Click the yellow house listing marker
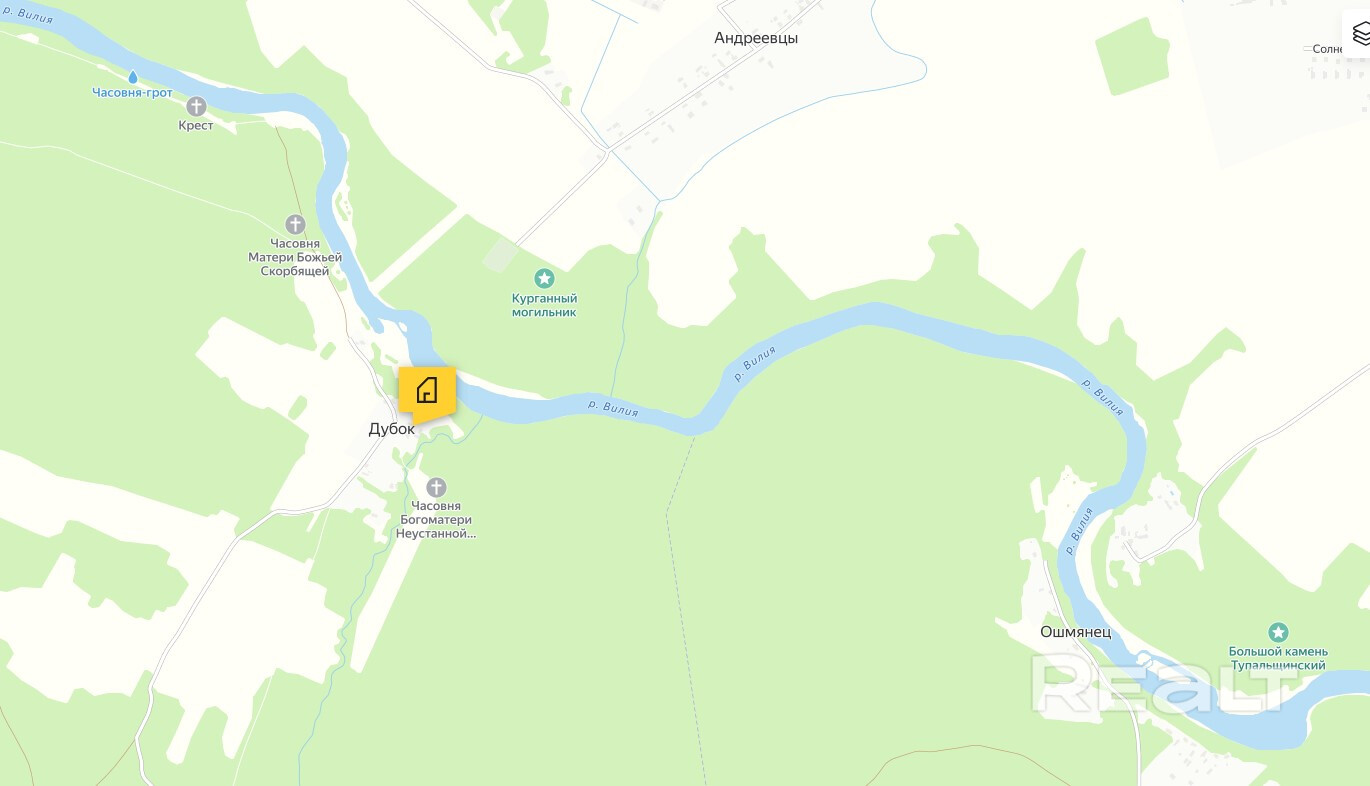 click(427, 390)
